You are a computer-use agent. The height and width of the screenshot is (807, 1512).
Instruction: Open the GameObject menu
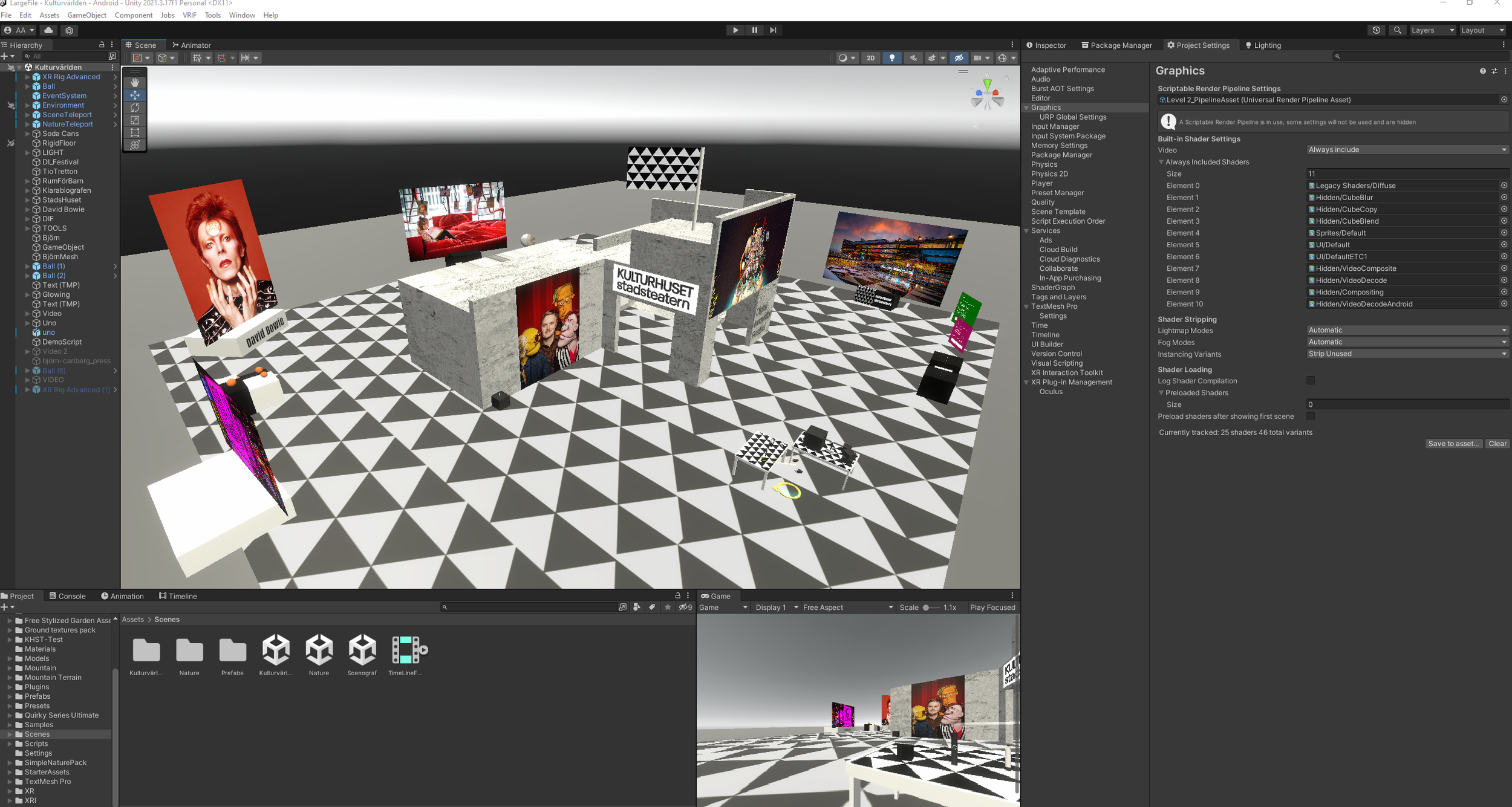pyautogui.click(x=86, y=15)
